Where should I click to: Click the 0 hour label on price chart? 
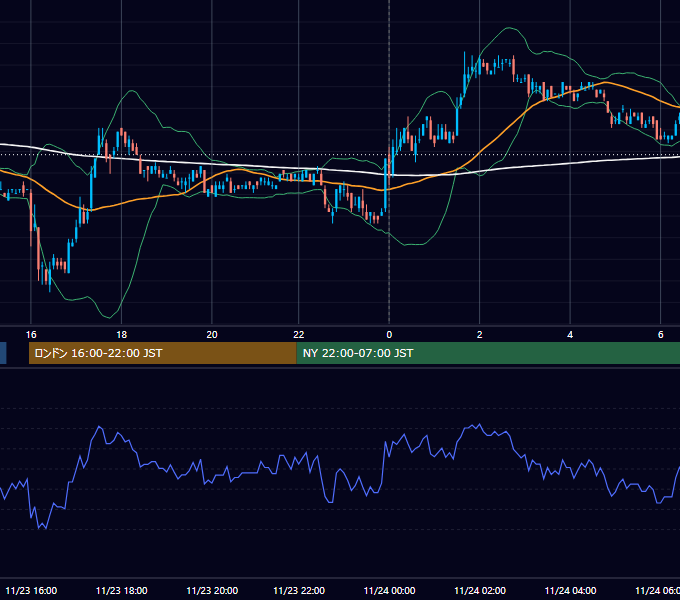[x=389, y=335]
